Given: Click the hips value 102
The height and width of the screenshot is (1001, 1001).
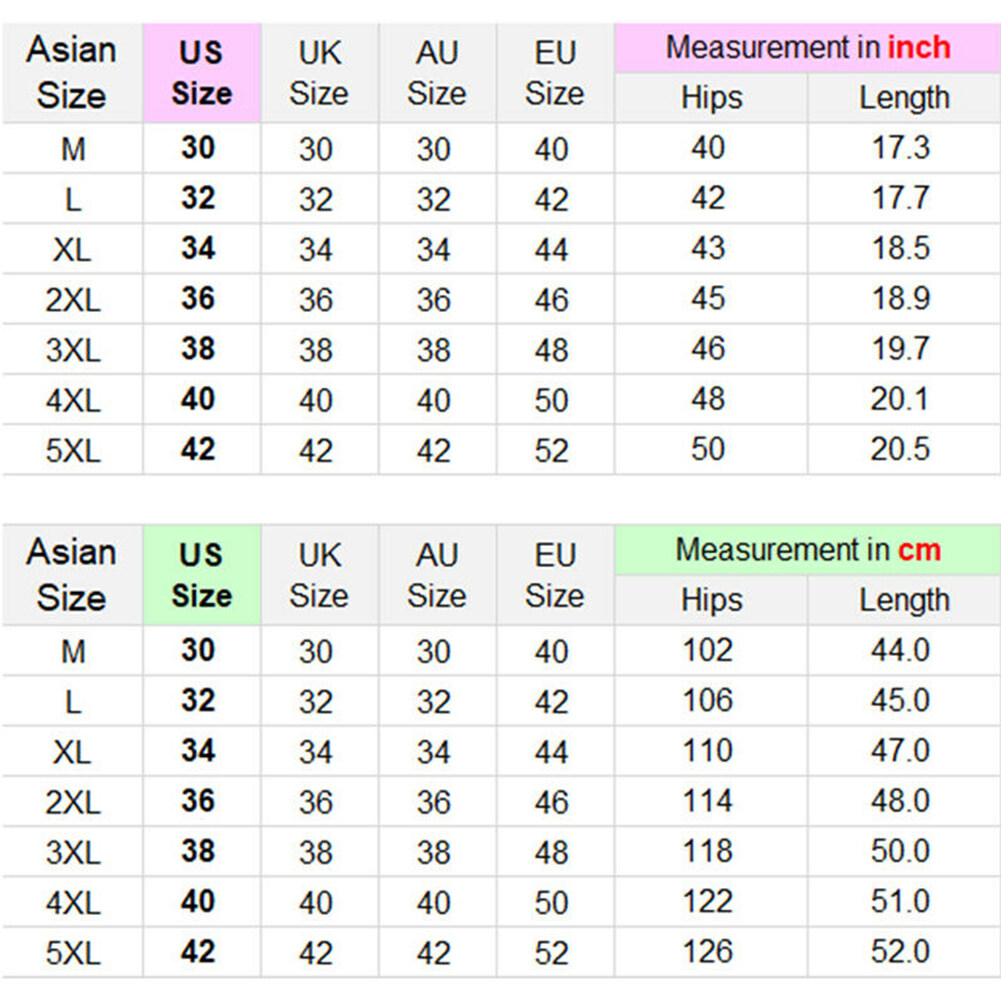Looking at the screenshot, I should [708, 650].
